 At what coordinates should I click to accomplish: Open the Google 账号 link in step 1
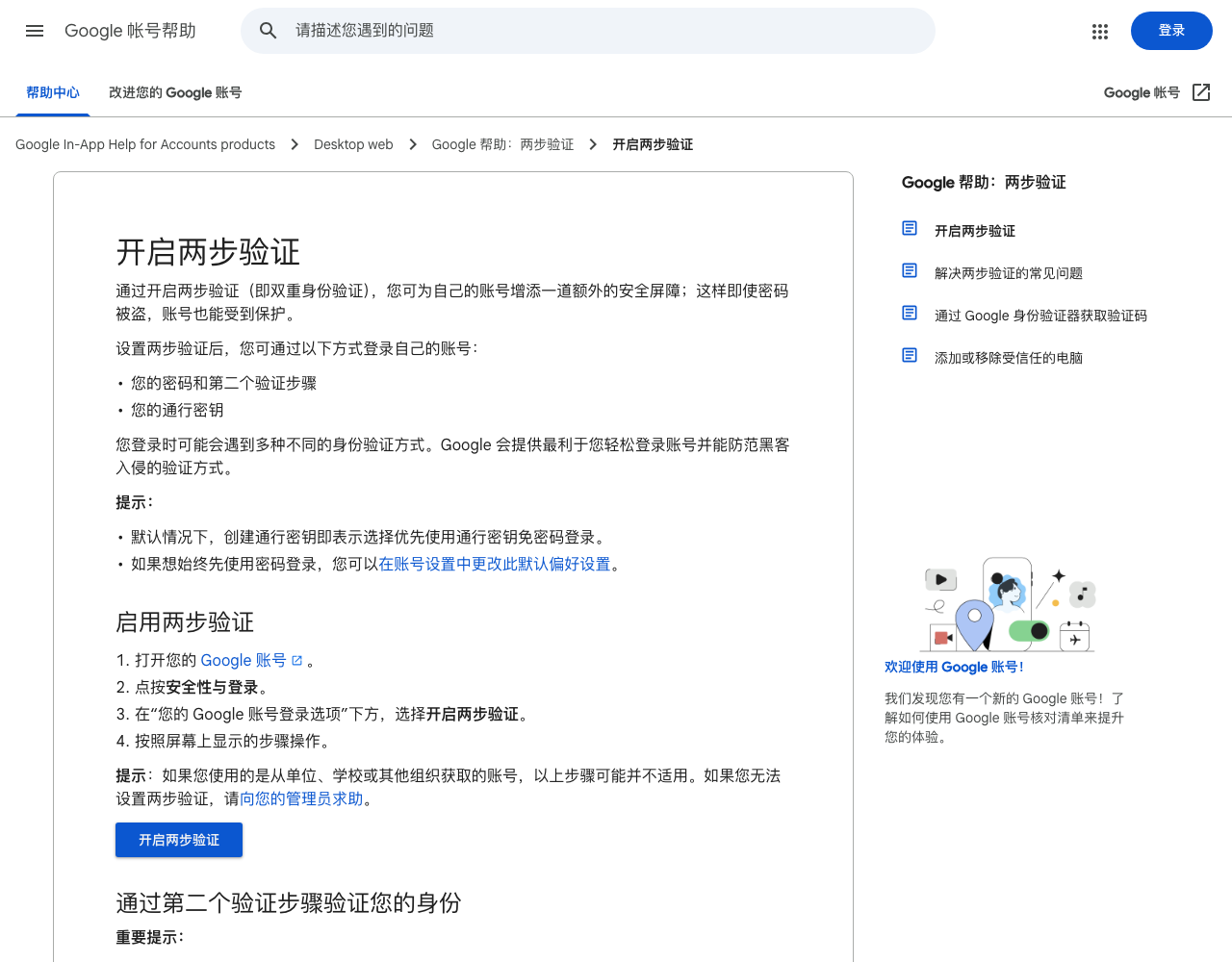(244, 660)
